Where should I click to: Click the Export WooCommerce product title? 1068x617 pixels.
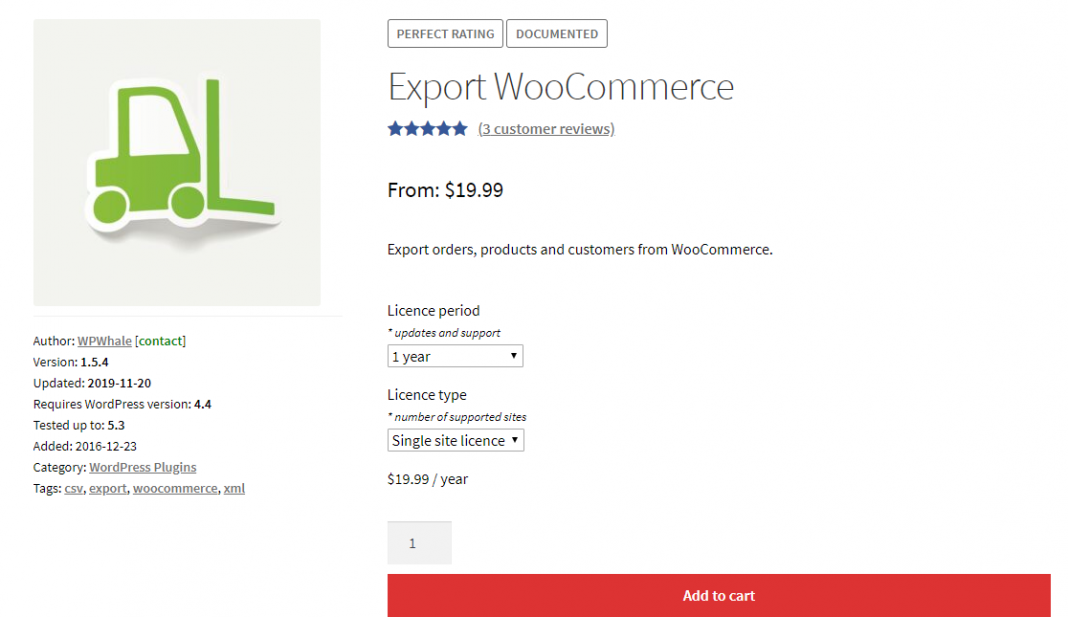click(560, 87)
